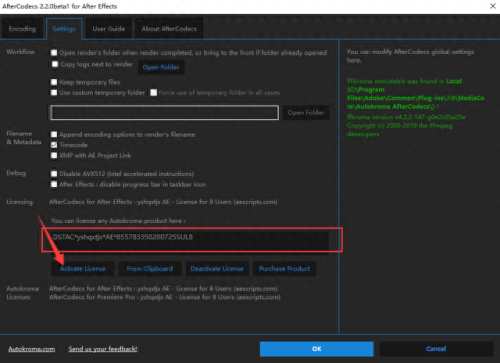The image size is (500, 363).
Task: Open the User Guide tab
Action: 109,29
